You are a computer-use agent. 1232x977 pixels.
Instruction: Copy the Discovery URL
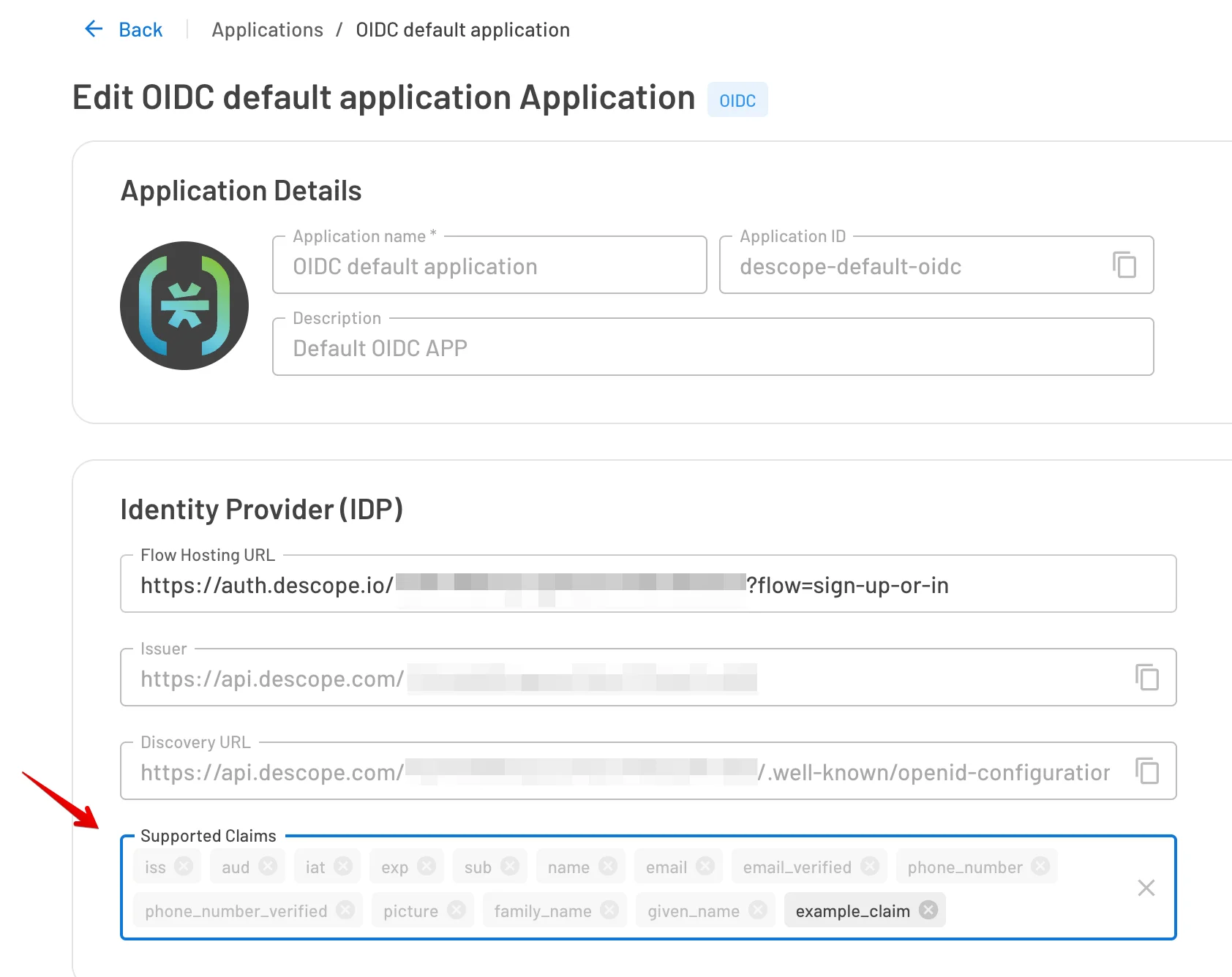(x=1147, y=771)
